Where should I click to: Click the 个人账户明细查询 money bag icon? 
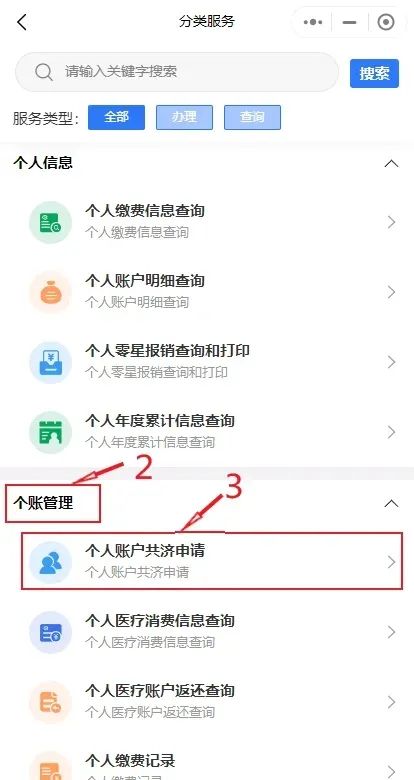(50, 292)
